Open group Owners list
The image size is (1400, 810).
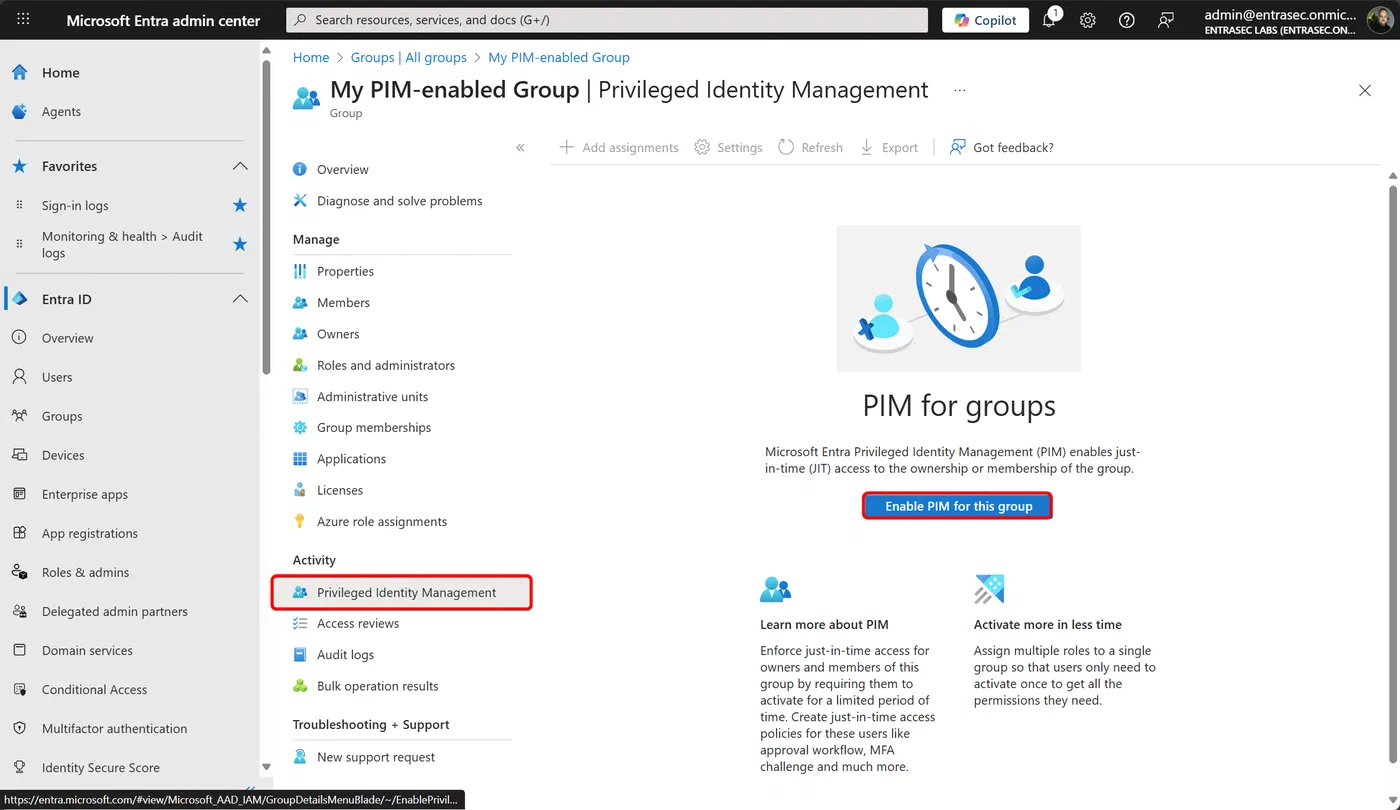[338, 334]
